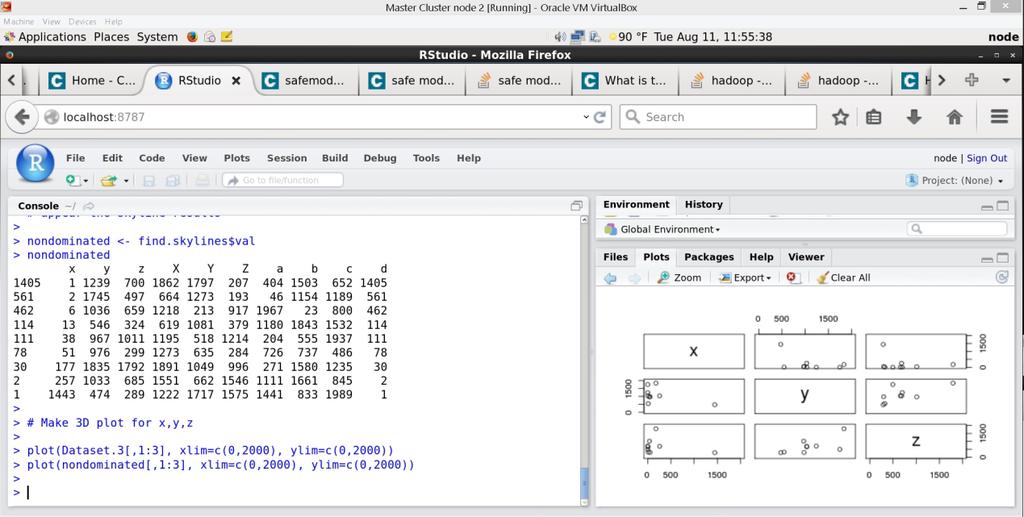Go back with Firefox back arrow
1024x517 pixels.
(22, 117)
